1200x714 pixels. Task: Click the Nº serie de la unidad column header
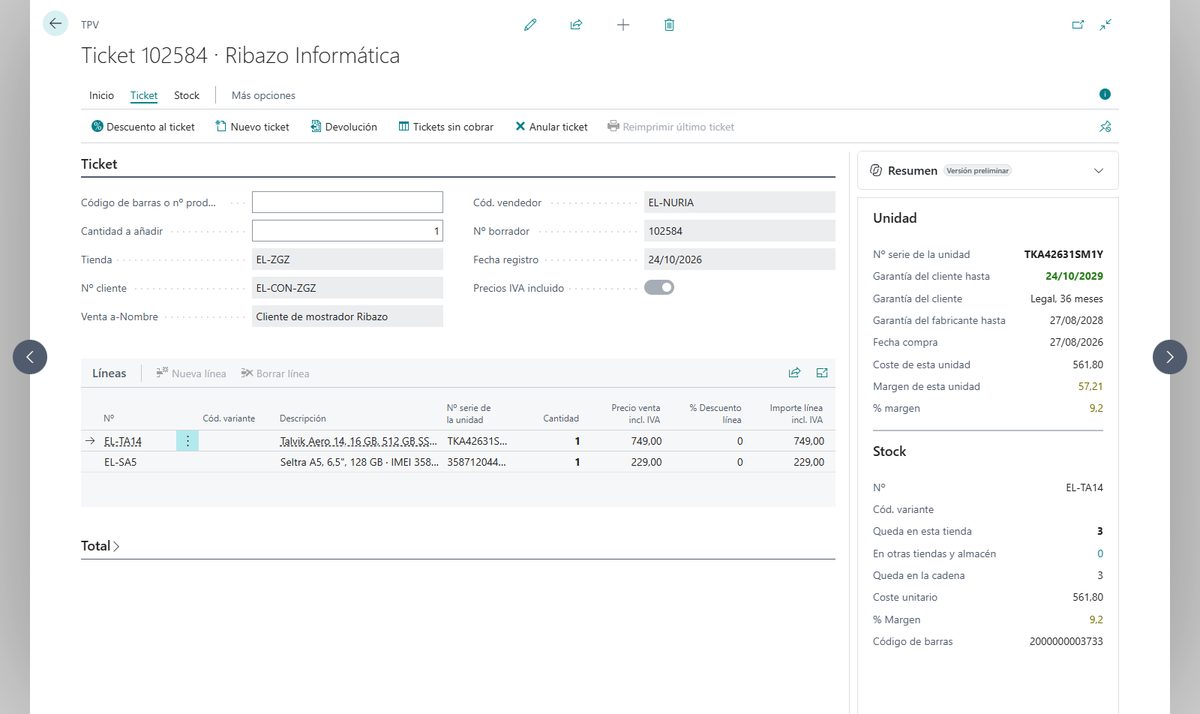pyautogui.click(x=469, y=413)
